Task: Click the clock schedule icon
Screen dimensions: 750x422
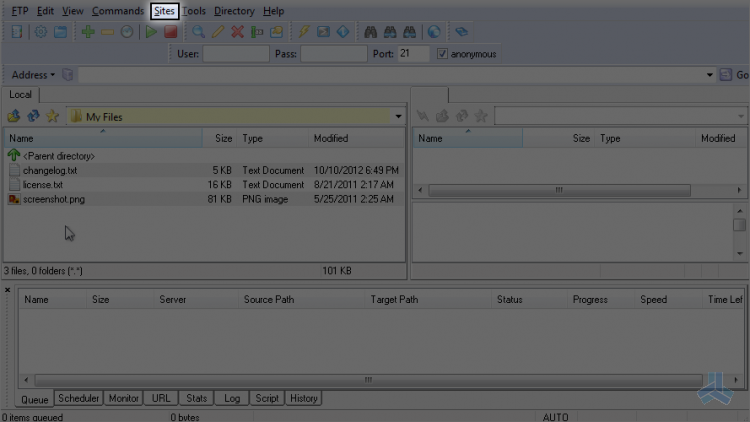Action: [127, 32]
